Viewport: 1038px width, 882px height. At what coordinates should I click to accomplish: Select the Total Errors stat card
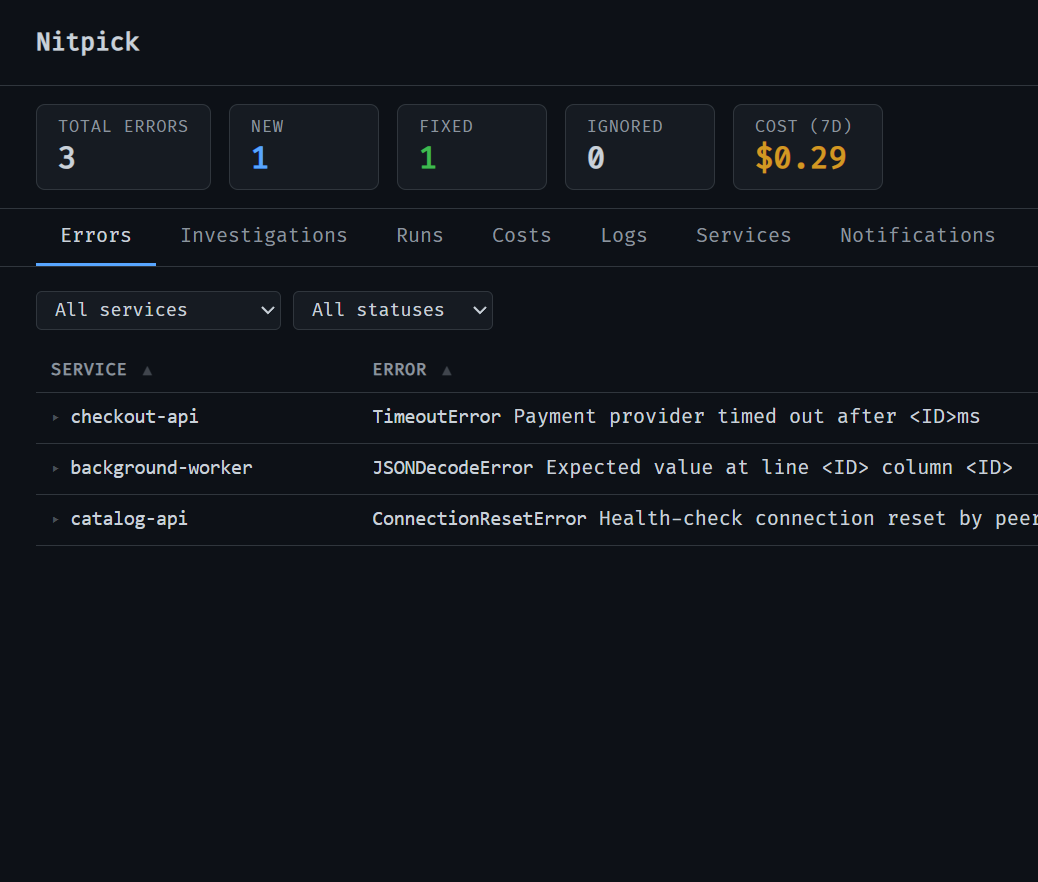(124, 147)
